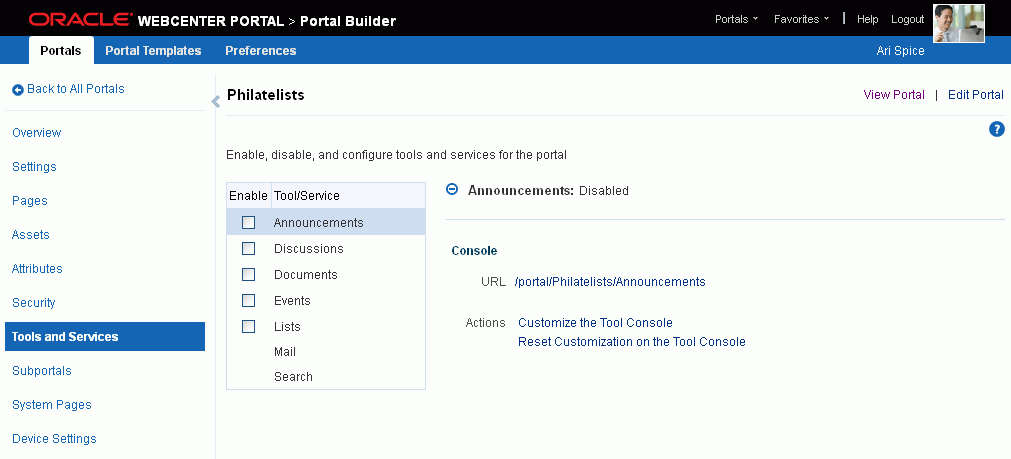Click the Back to All Portals arrow icon

pyautogui.click(x=18, y=90)
